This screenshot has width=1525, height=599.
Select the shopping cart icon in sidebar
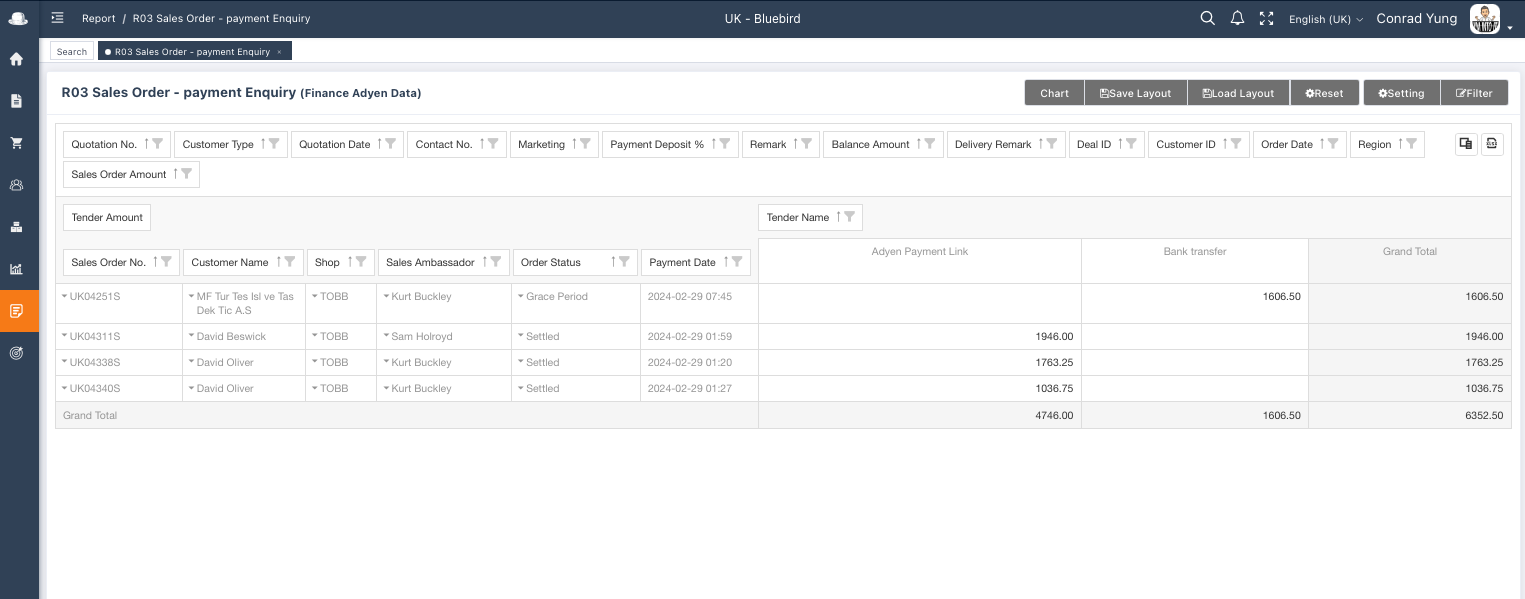click(x=17, y=143)
